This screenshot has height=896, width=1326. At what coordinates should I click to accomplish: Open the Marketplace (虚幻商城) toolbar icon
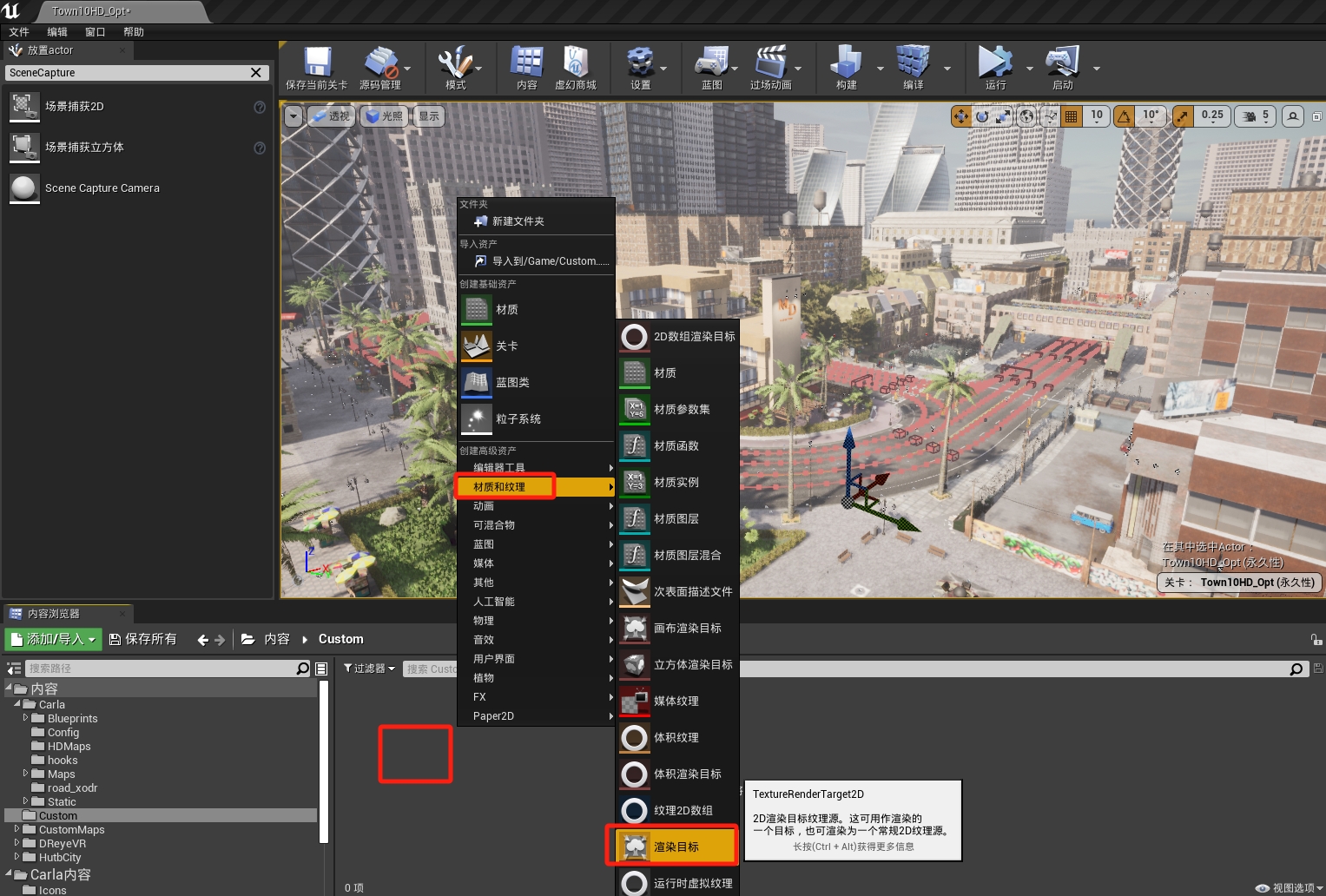pos(575,63)
